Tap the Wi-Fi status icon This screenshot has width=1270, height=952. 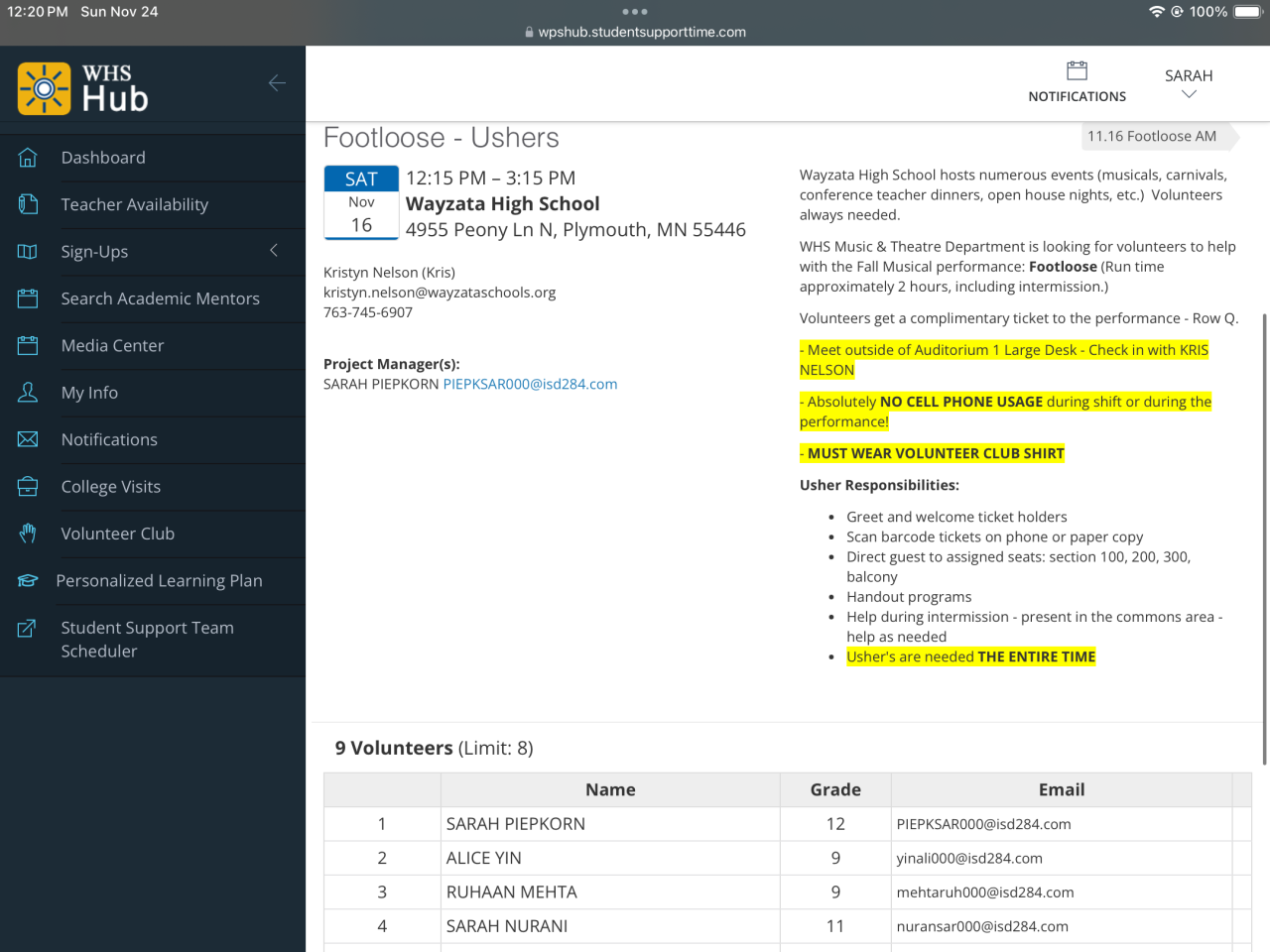1156,12
